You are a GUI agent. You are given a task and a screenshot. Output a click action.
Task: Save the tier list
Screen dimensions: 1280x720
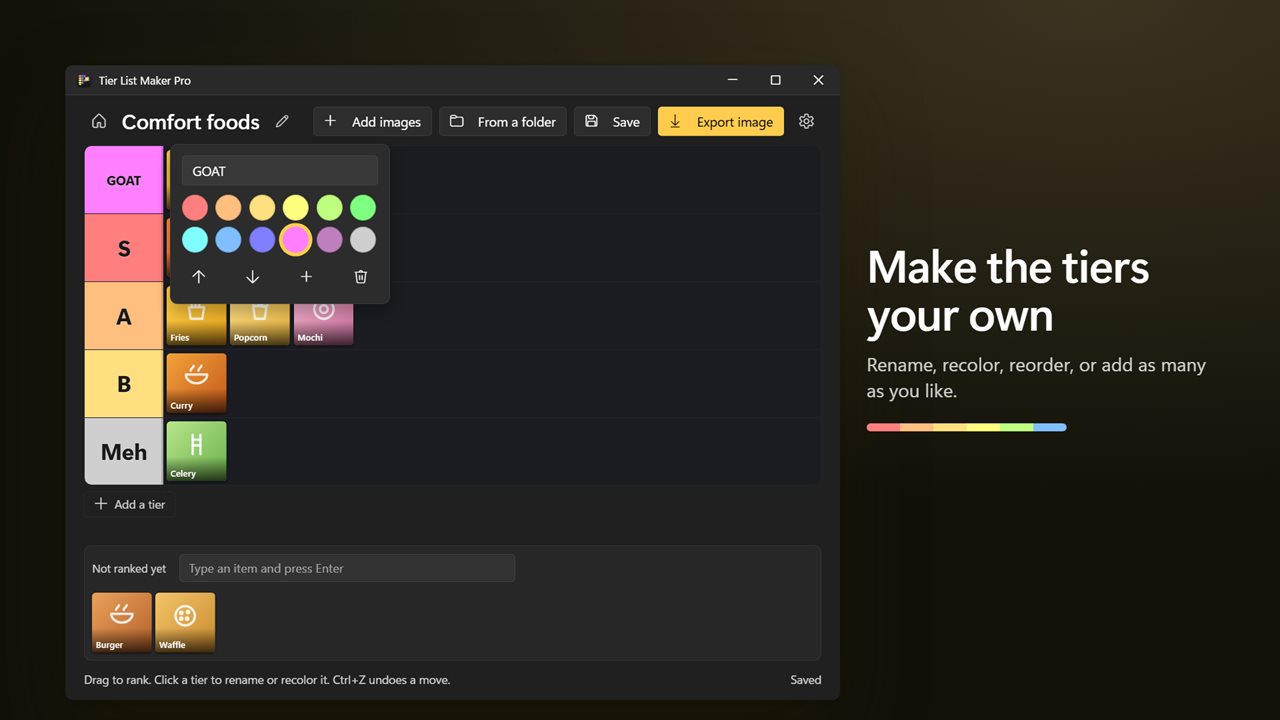tap(612, 121)
